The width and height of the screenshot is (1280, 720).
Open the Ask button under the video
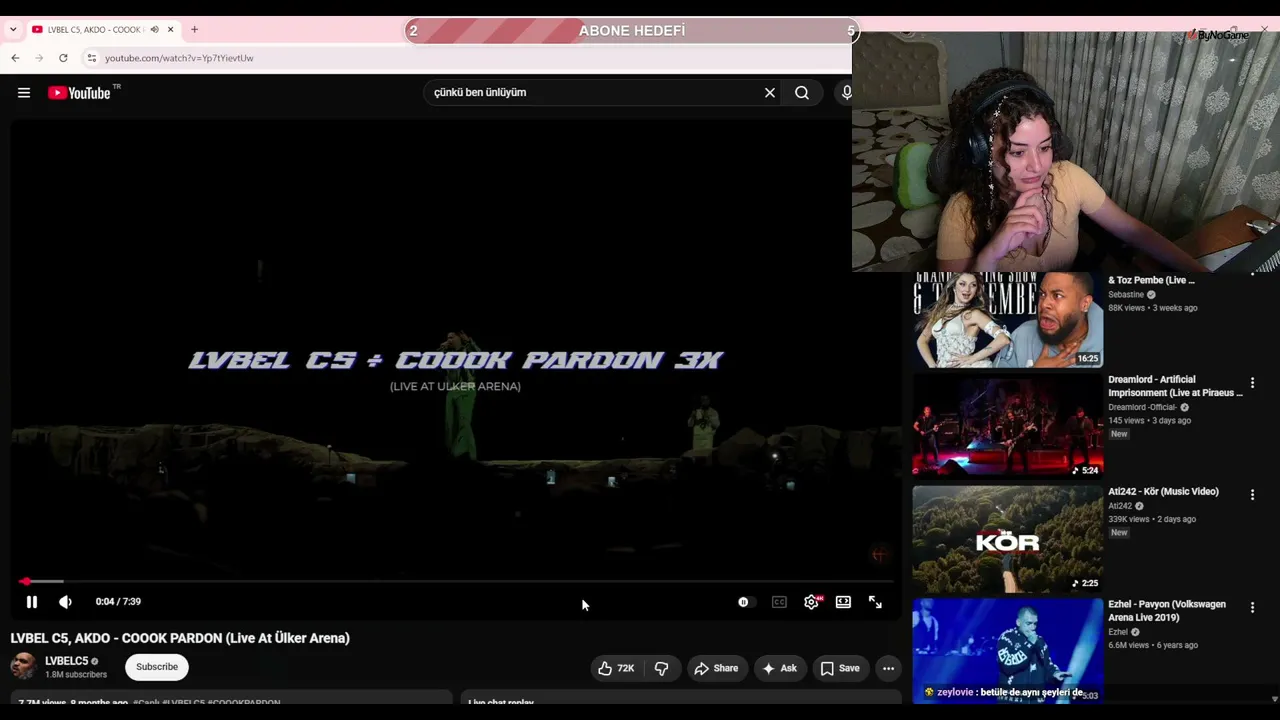pos(779,668)
